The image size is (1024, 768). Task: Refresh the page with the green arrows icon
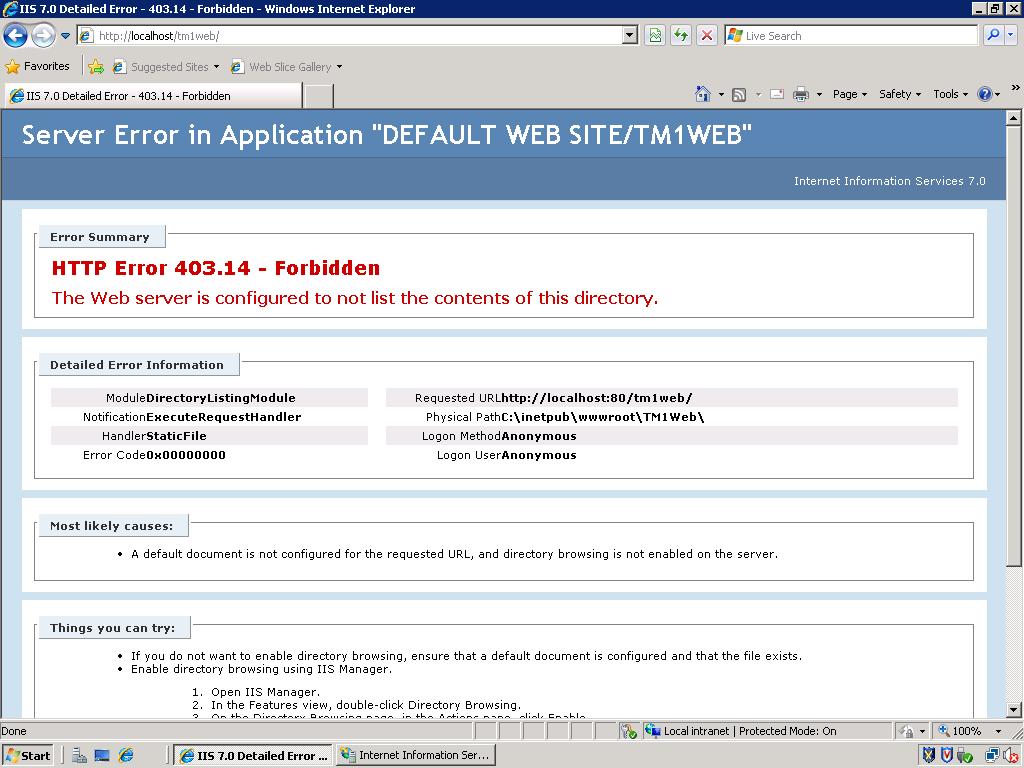coord(680,36)
